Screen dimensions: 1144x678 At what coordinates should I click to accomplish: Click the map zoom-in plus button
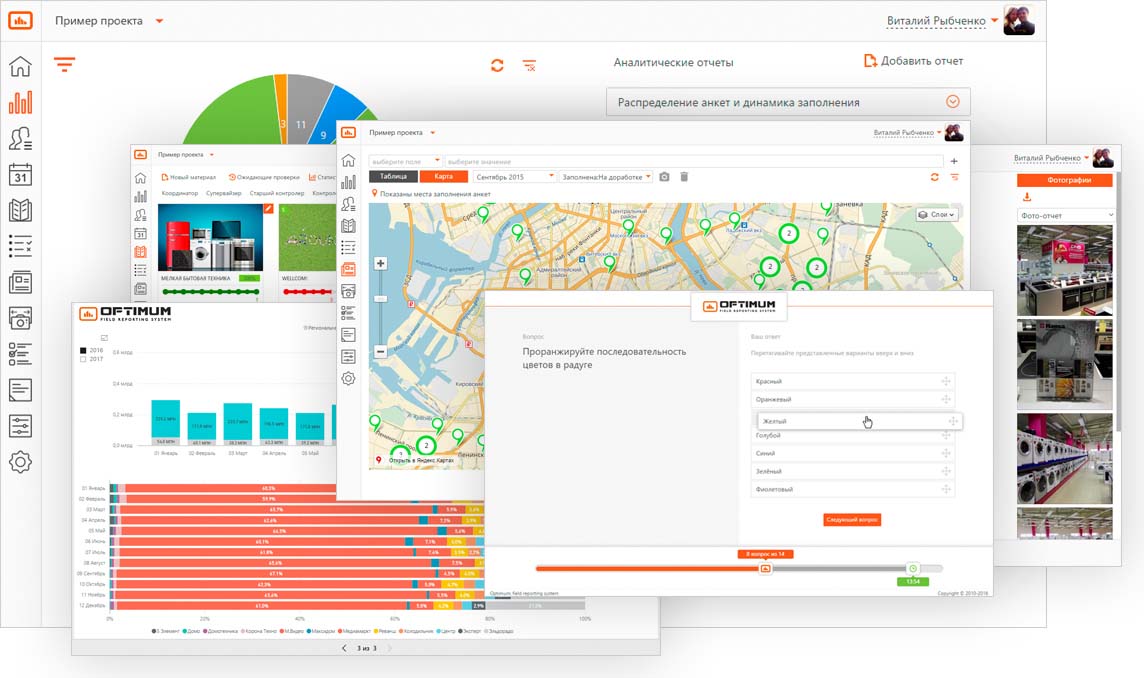pos(380,263)
